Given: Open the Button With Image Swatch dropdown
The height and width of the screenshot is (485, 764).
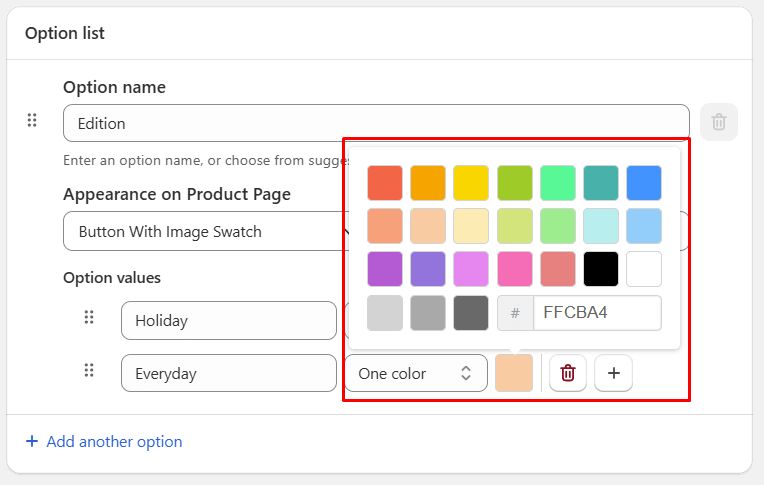Looking at the screenshot, I should [x=205, y=231].
